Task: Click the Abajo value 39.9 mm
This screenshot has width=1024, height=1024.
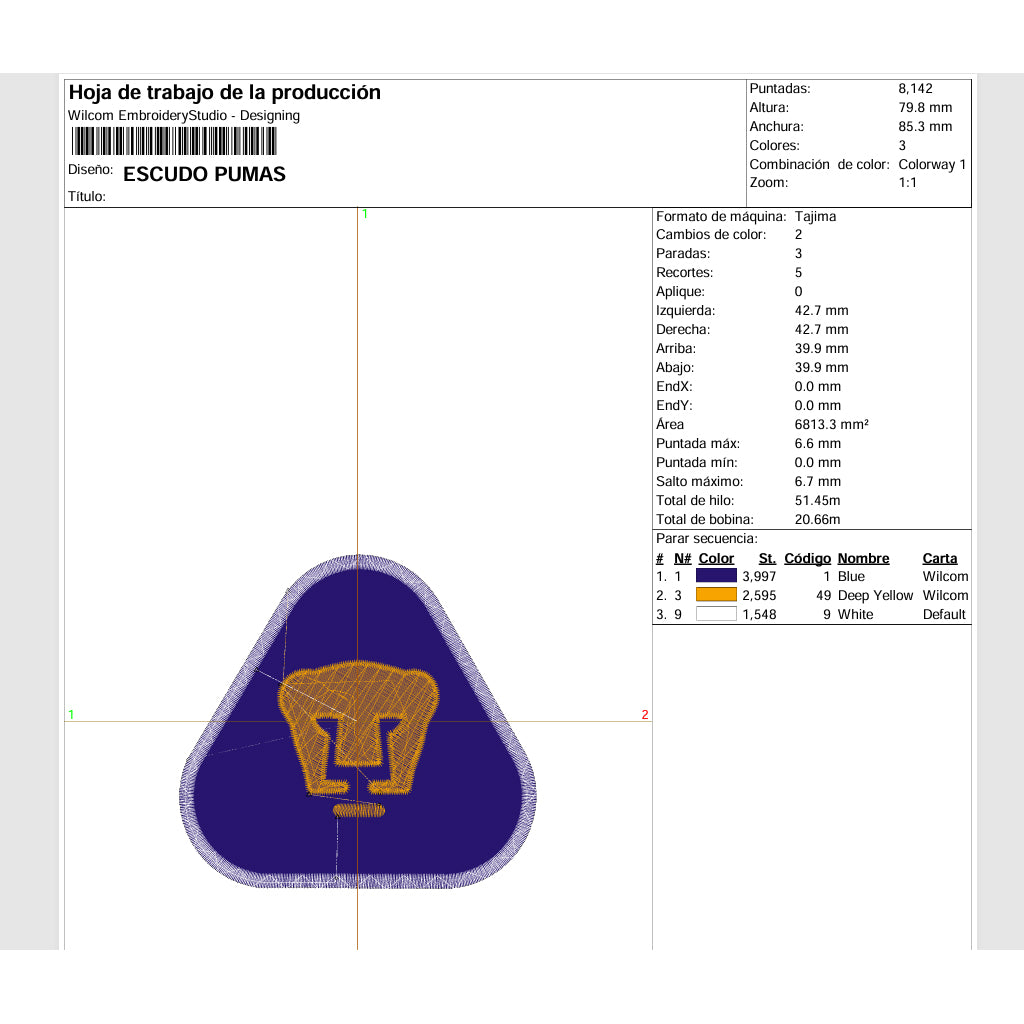Action: pyautogui.click(x=822, y=367)
